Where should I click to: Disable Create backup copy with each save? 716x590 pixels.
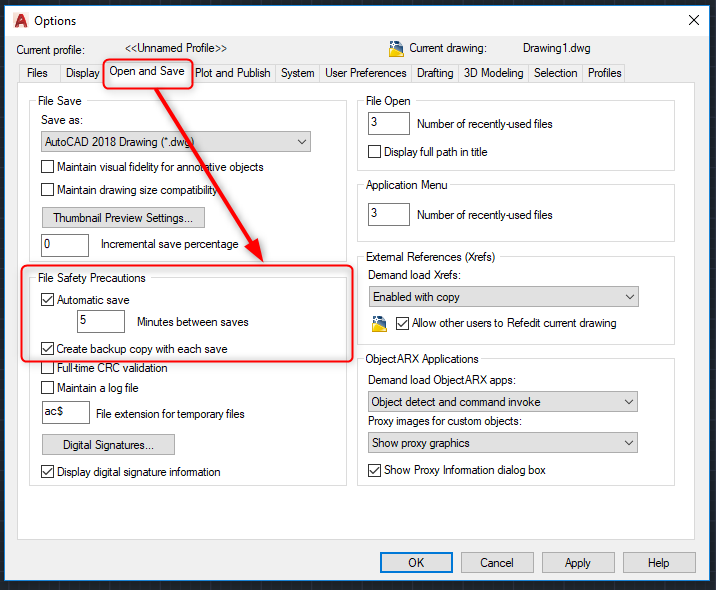pos(48,349)
